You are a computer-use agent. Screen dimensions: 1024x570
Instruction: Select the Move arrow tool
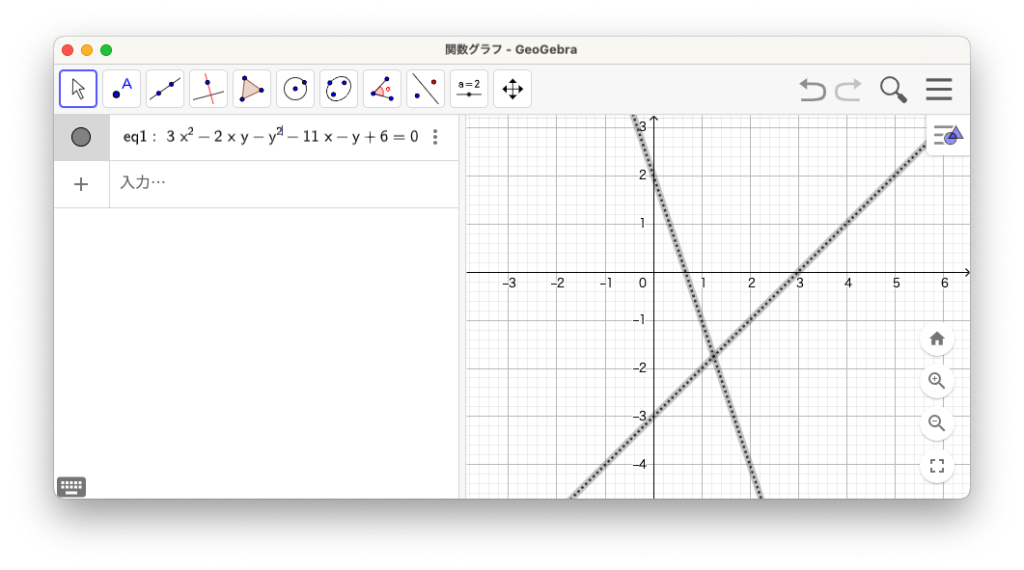point(78,89)
